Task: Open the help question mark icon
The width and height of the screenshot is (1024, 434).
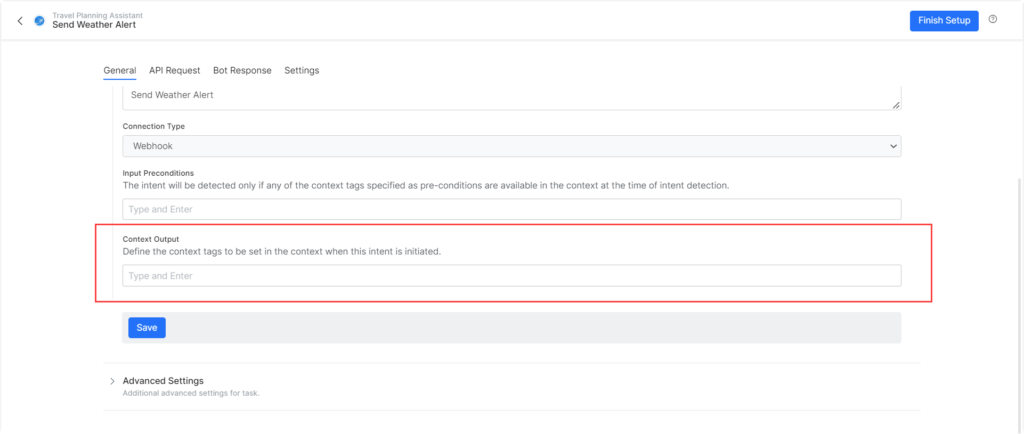Action: coord(993,20)
